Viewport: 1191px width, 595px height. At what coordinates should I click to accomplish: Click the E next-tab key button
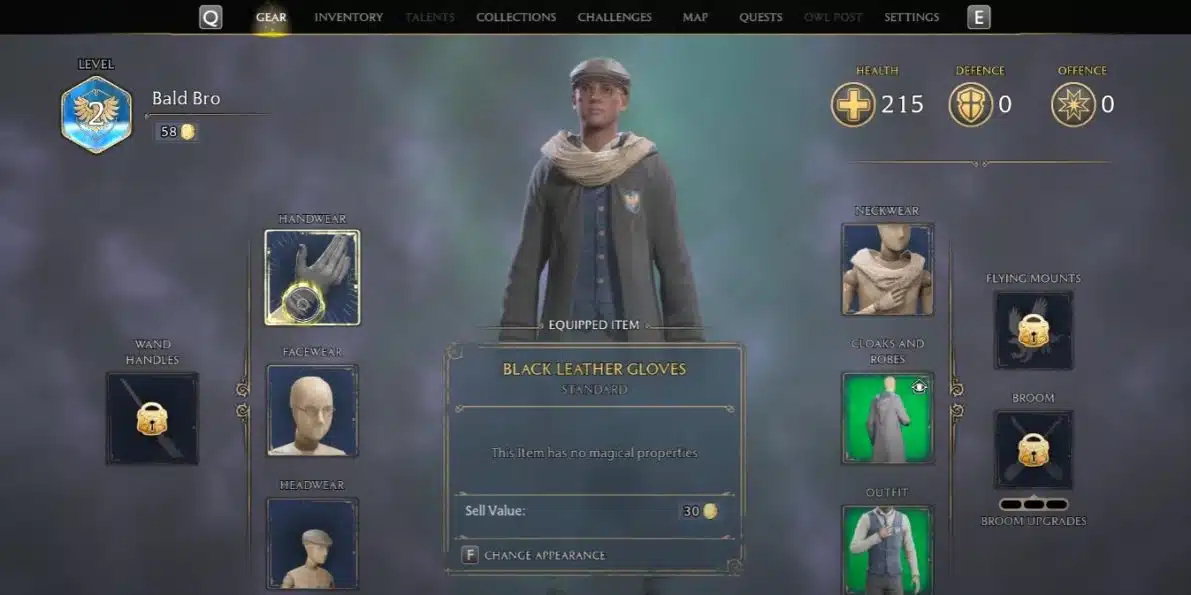click(x=979, y=17)
